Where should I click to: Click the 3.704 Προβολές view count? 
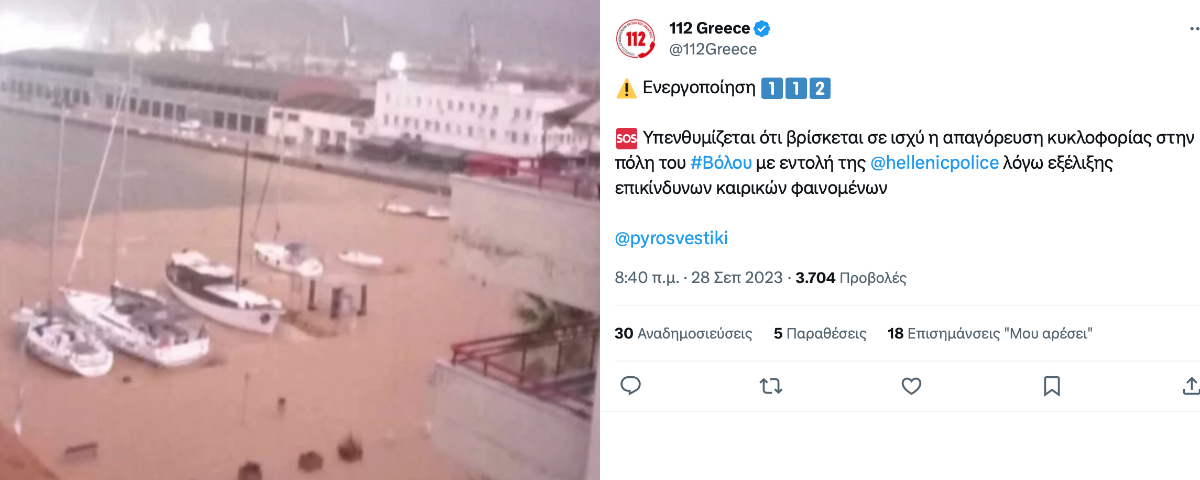click(851, 278)
